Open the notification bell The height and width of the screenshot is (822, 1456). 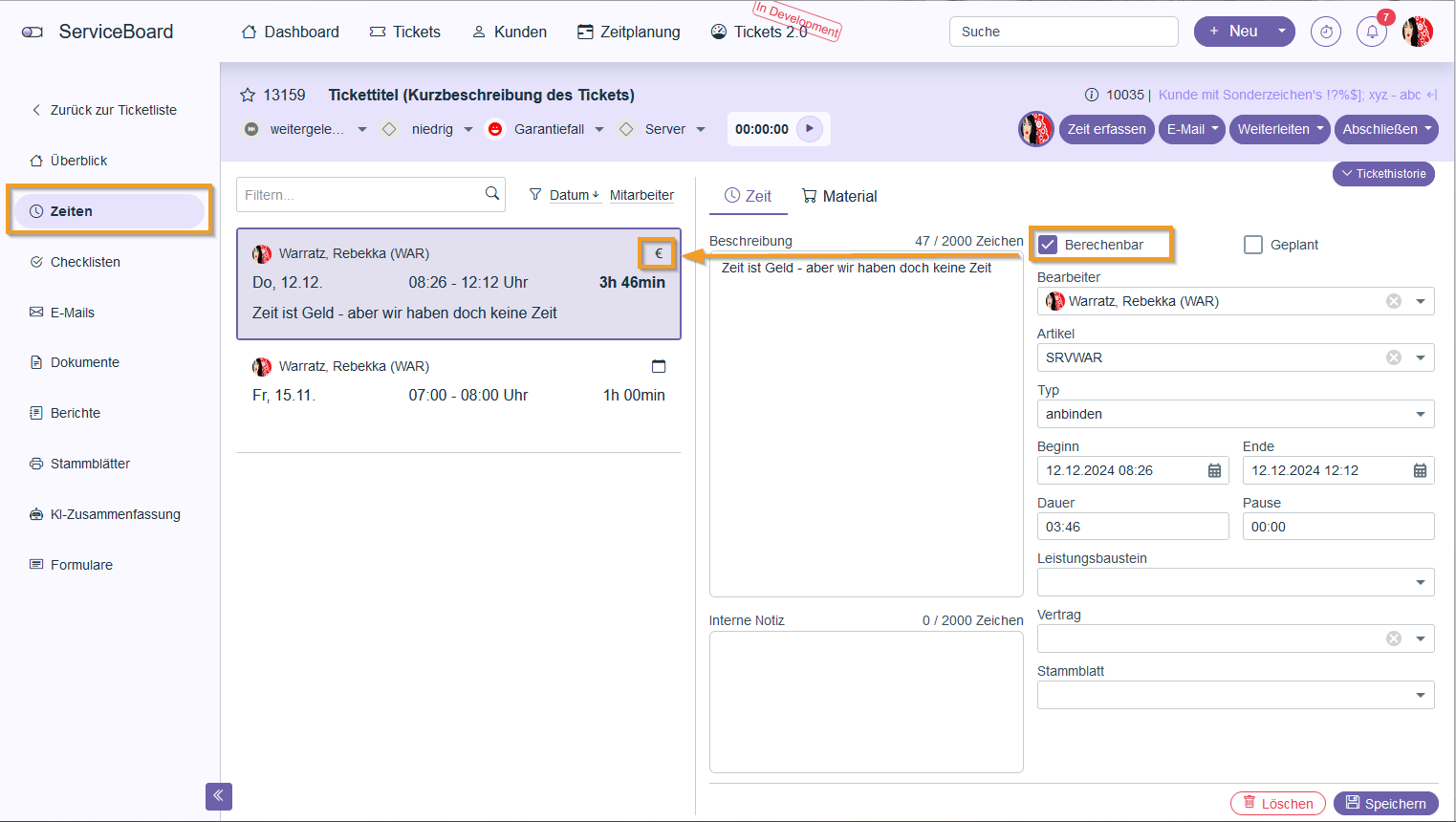click(1372, 32)
